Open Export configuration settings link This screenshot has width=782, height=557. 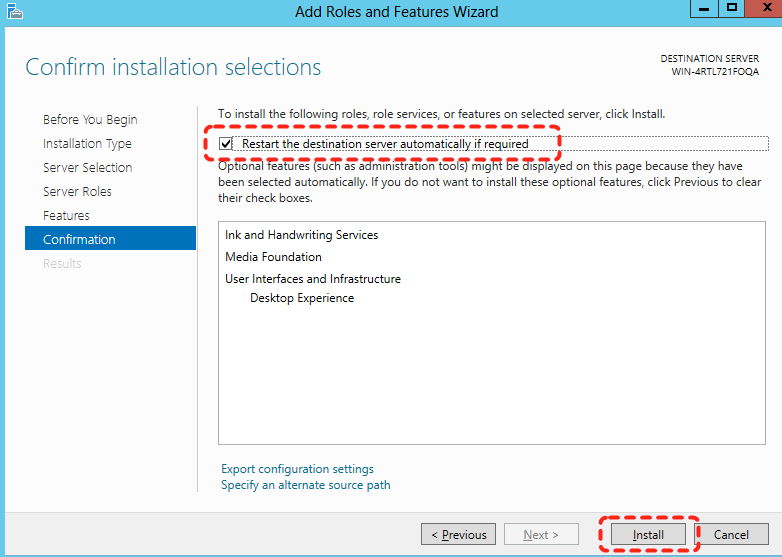pos(297,469)
